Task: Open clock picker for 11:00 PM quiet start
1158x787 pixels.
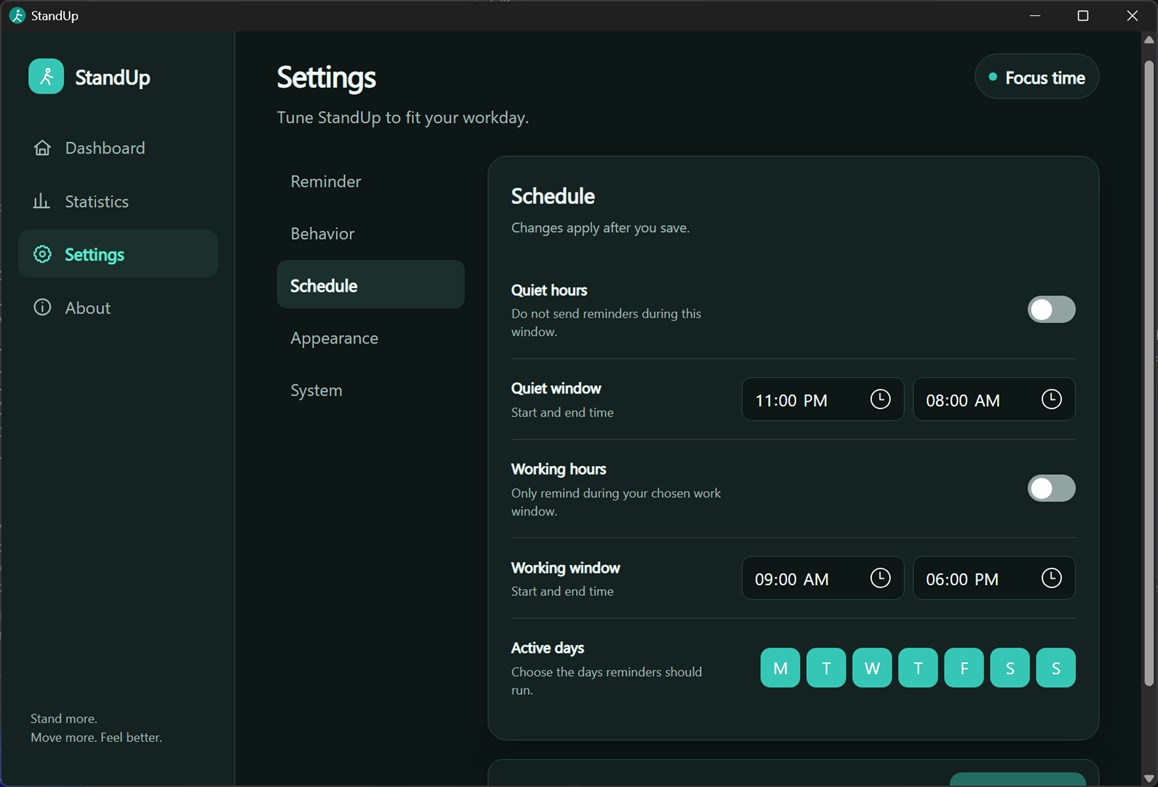Action: point(880,399)
